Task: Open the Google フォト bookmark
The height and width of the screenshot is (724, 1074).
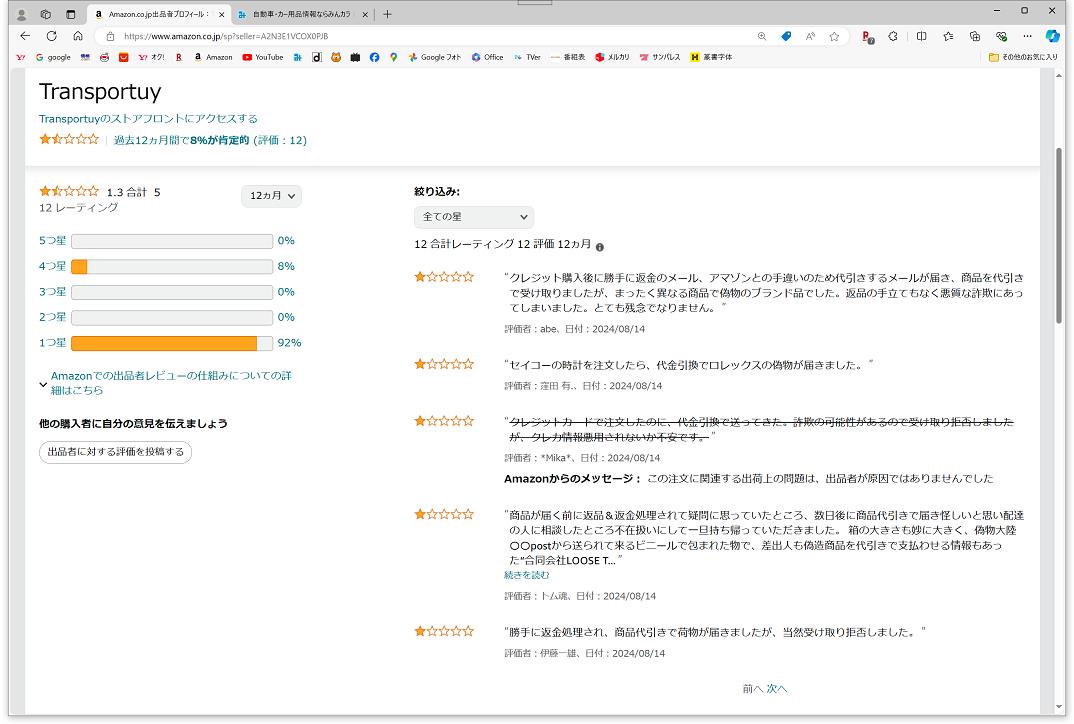Action: pos(435,58)
